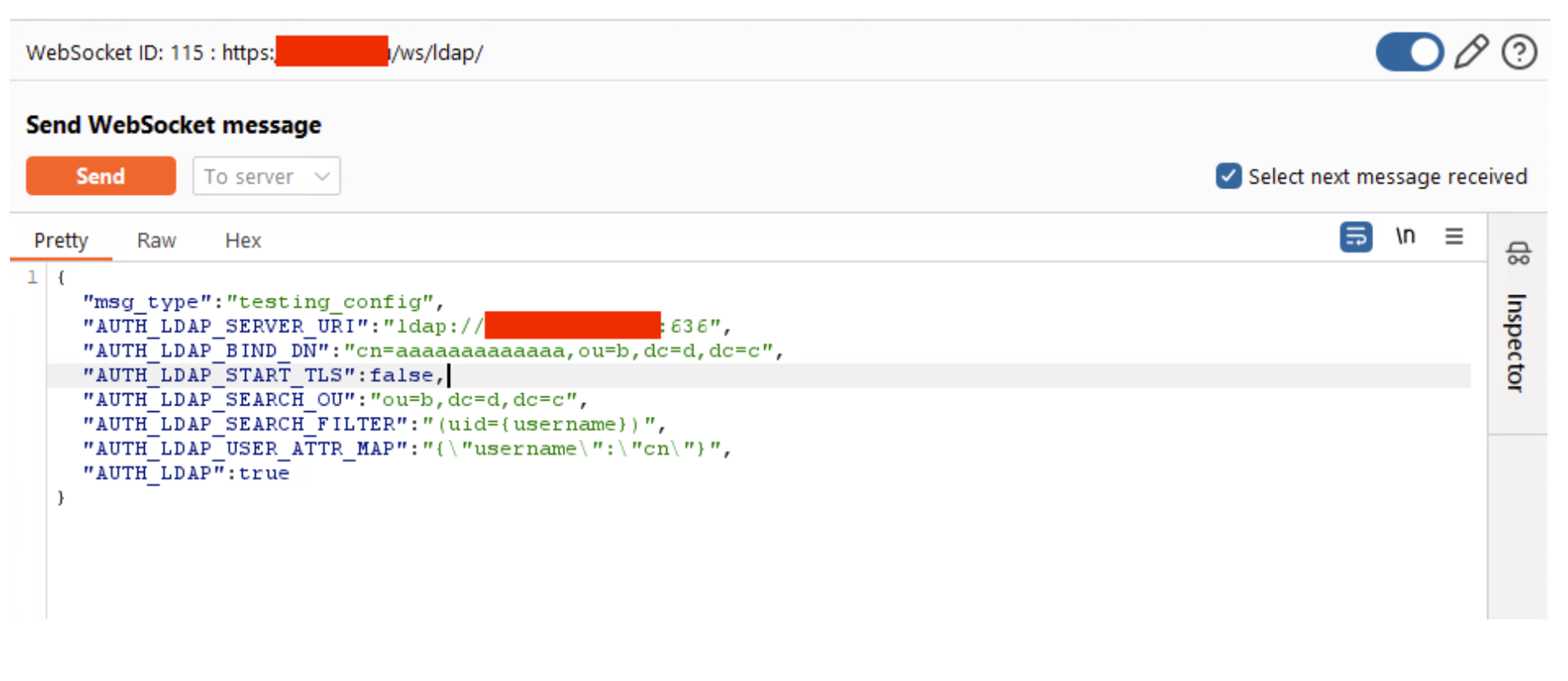Toggle the WebSocket connection switch off
This screenshot has height=681, width=1568.
click(x=1409, y=52)
